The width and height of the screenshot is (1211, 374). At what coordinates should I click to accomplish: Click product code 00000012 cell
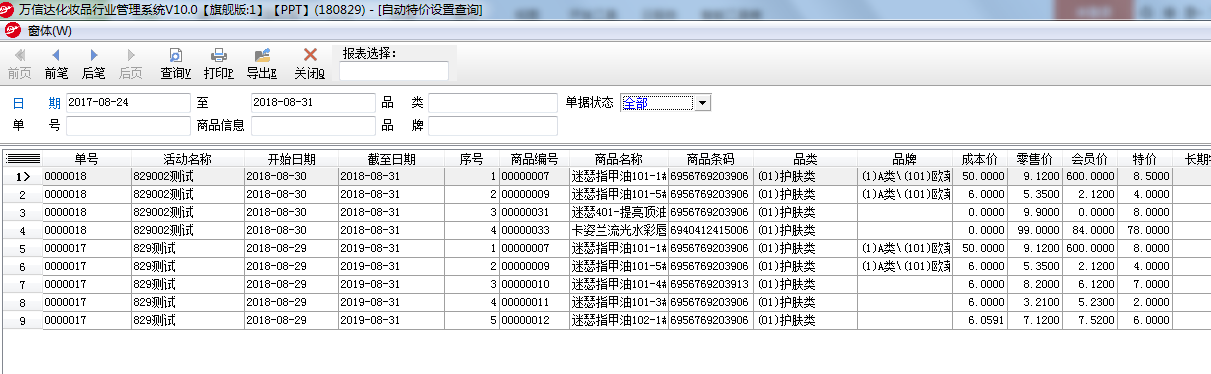tap(534, 320)
